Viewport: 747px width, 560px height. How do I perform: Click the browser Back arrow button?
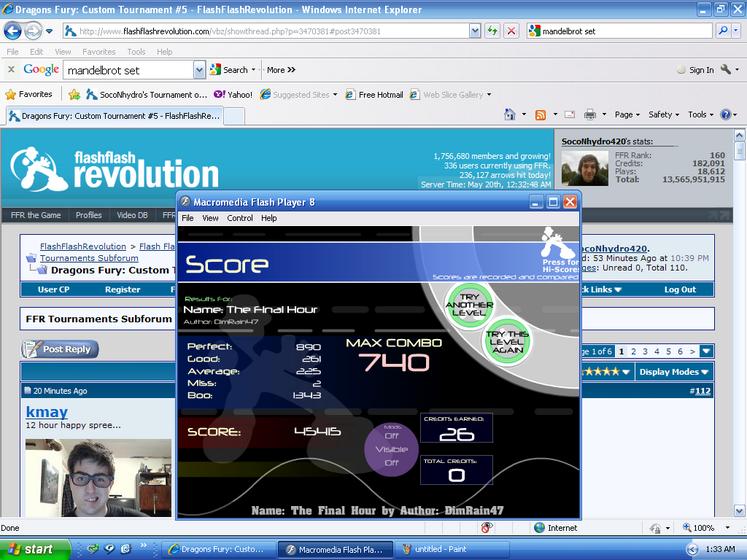point(13,31)
